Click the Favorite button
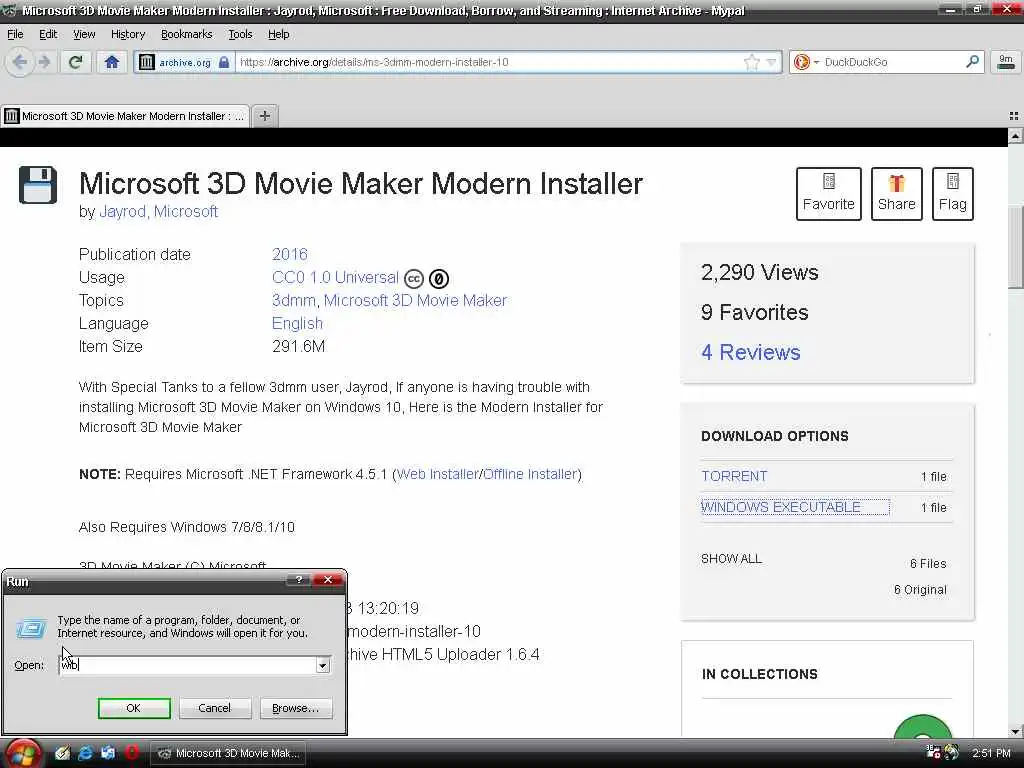The height and width of the screenshot is (768, 1024). [828, 193]
